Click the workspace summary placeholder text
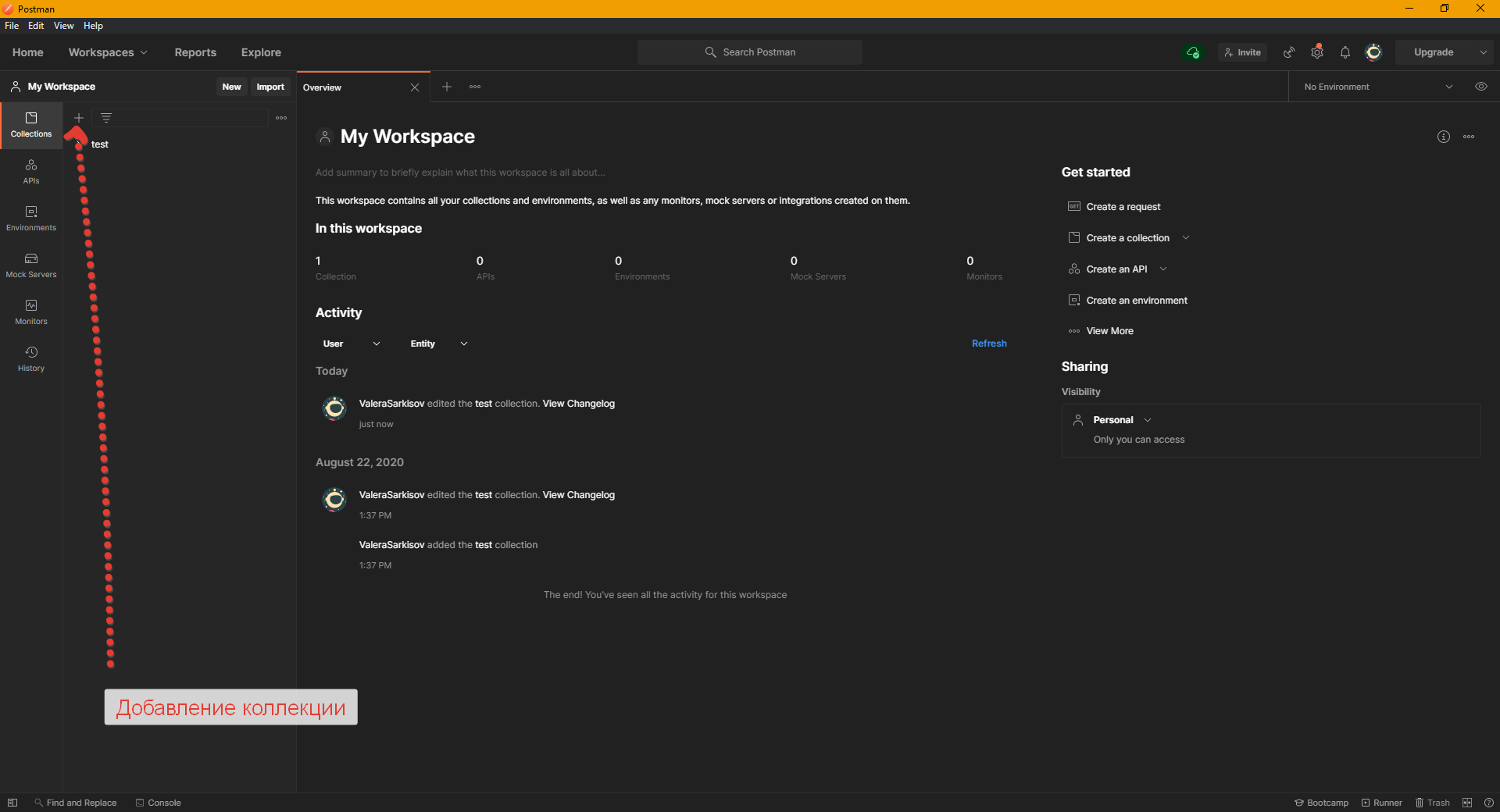 click(460, 173)
